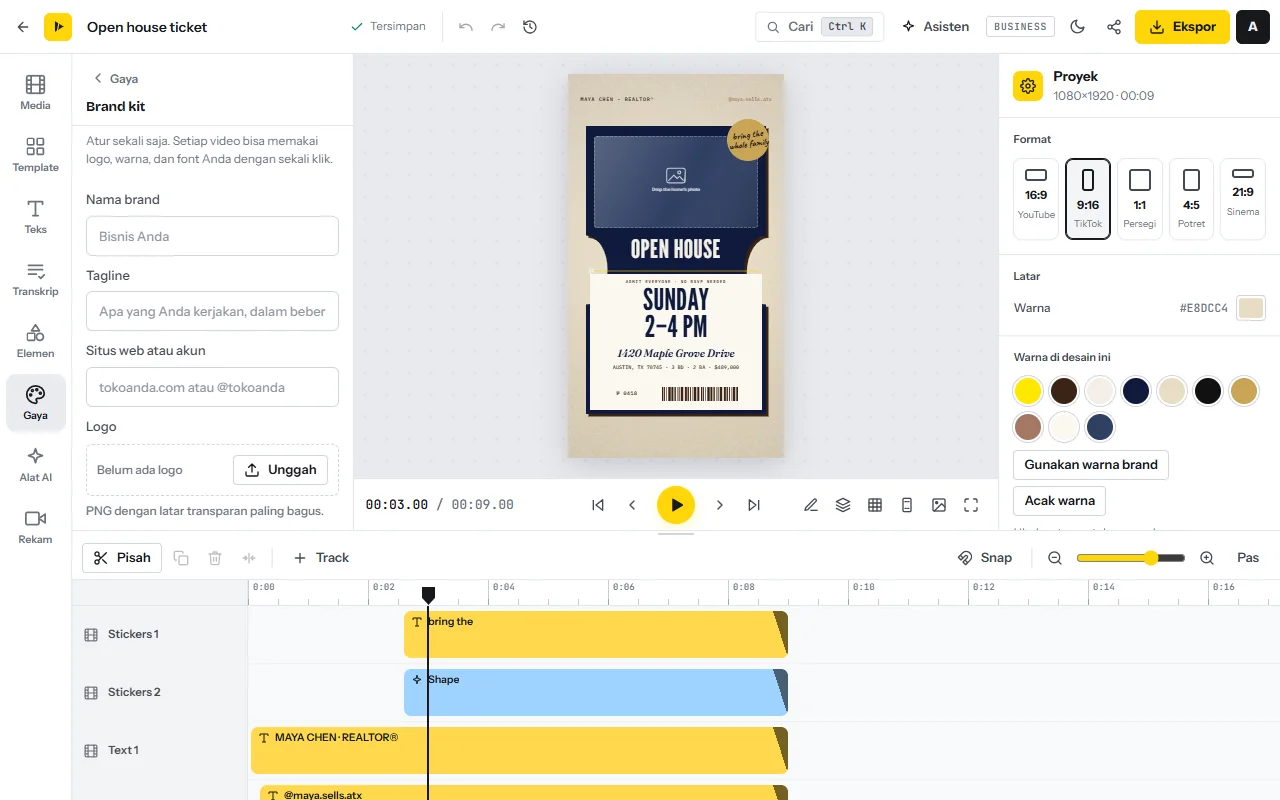Open the Asisten assistant

(936, 27)
